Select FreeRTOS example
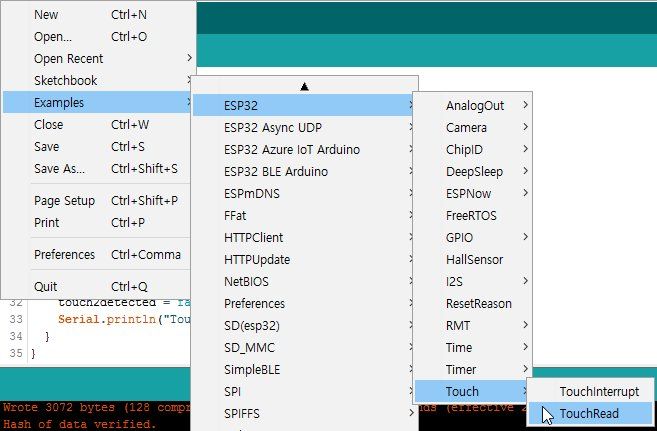Image resolution: width=657 pixels, height=431 pixels. (473, 216)
